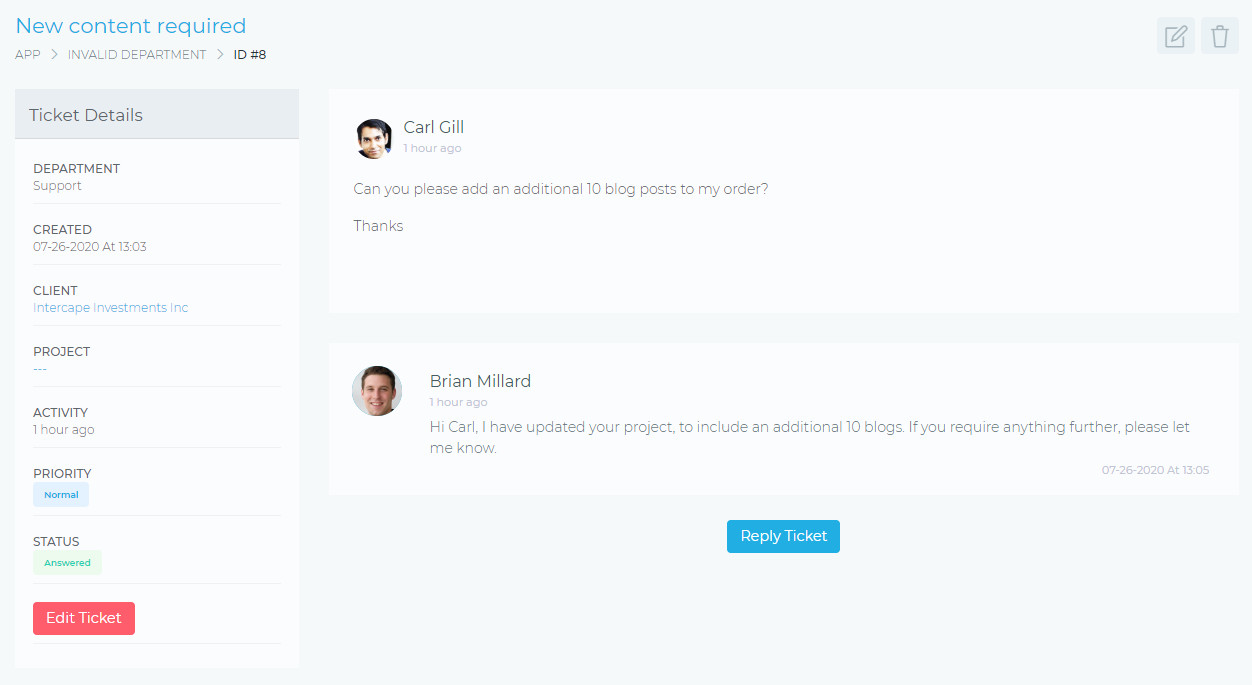
Task: Go to APP in the breadcrumb
Action: coord(28,55)
